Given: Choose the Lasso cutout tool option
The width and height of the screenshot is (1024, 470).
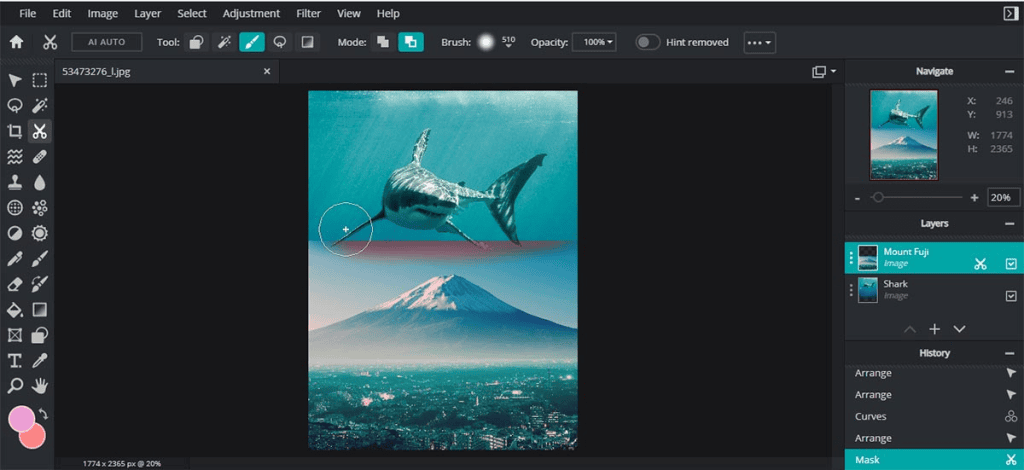Looking at the screenshot, I should click(279, 42).
